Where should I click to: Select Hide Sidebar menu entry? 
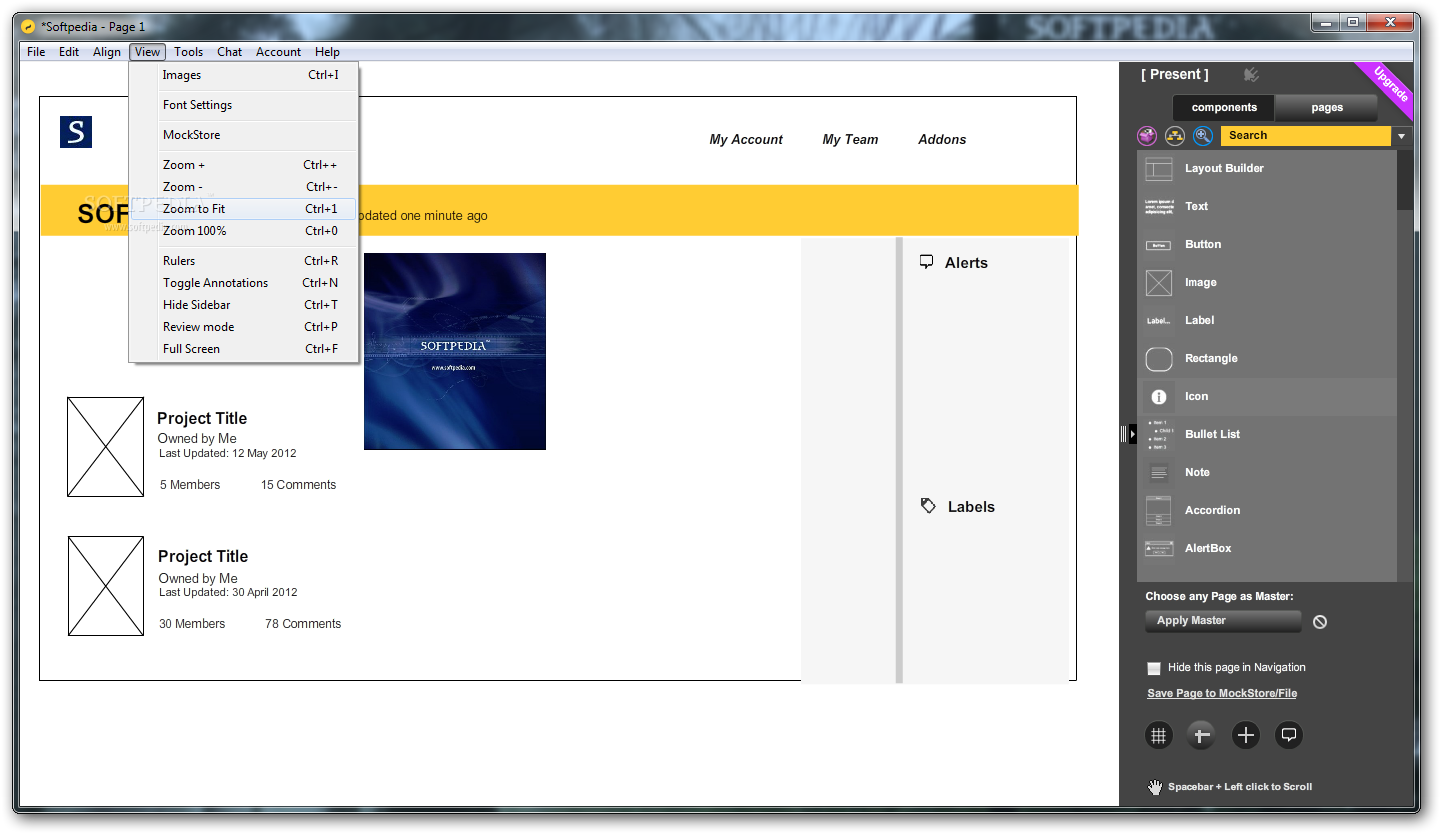tap(244, 305)
